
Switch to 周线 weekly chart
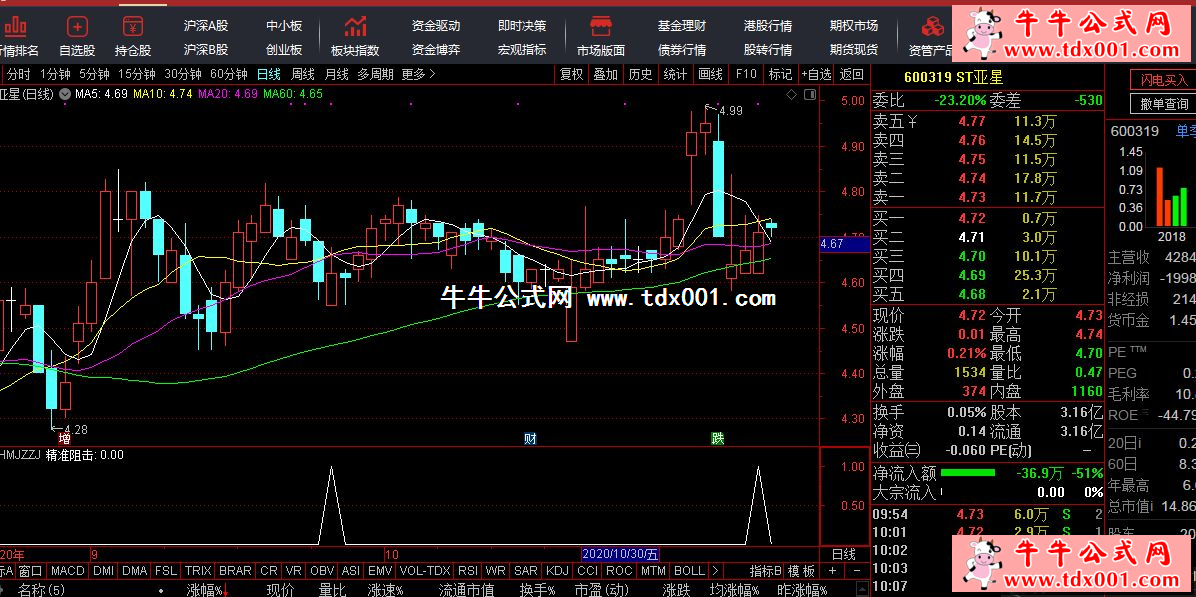tap(303, 74)
